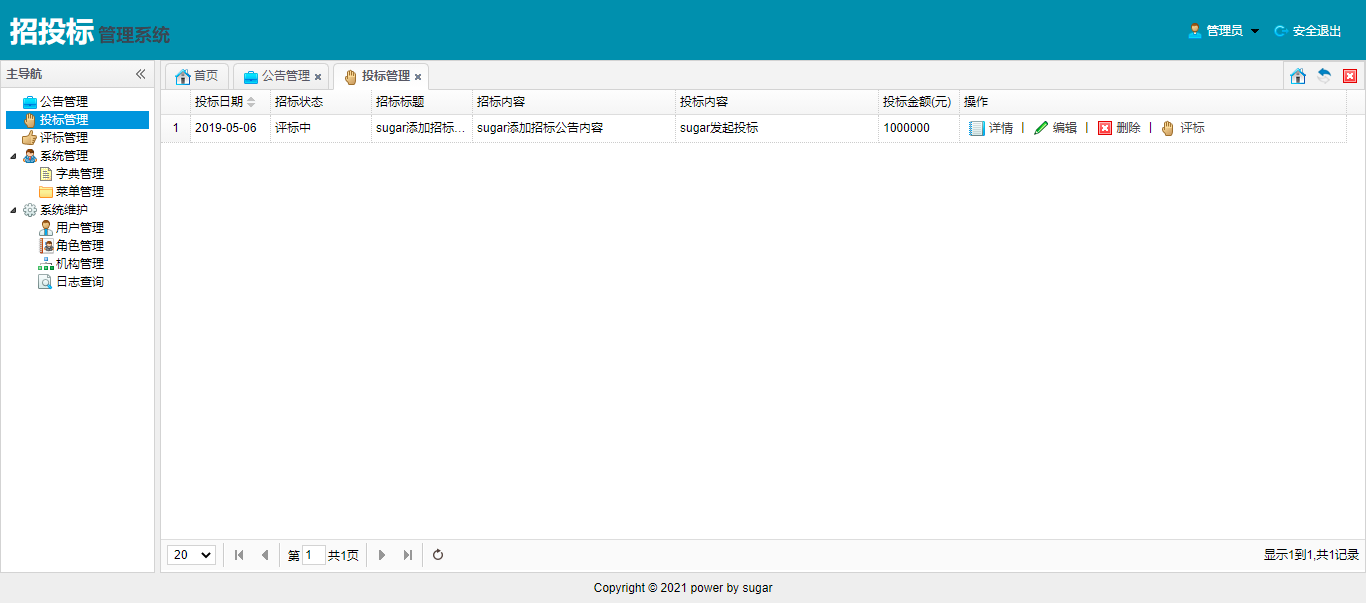Click the sugar添加招标公告内容 cell
The height and width of the screenshot is (603, 1366).
(x=574, y=128)
